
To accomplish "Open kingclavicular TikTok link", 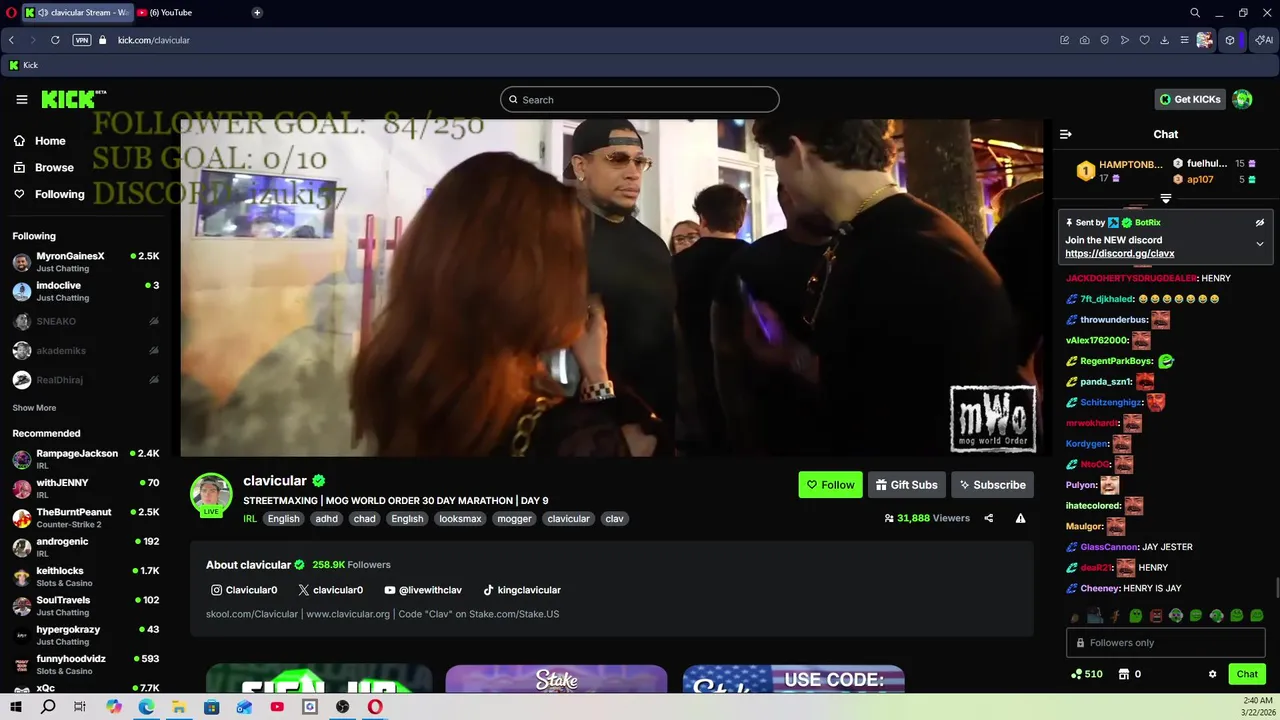I will (x=522, y=590).
